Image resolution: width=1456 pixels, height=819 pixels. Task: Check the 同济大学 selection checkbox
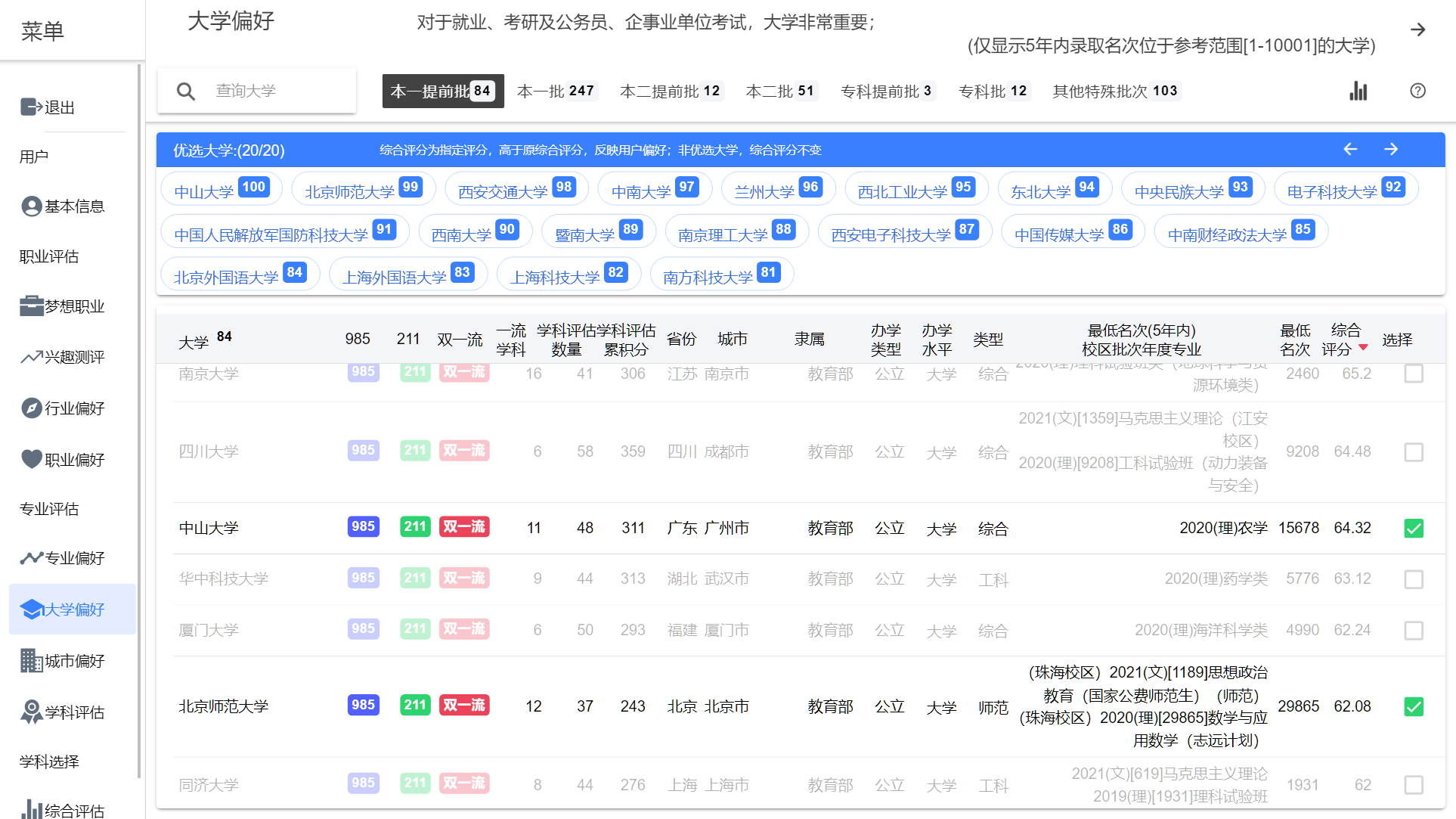pos(1414,785)
